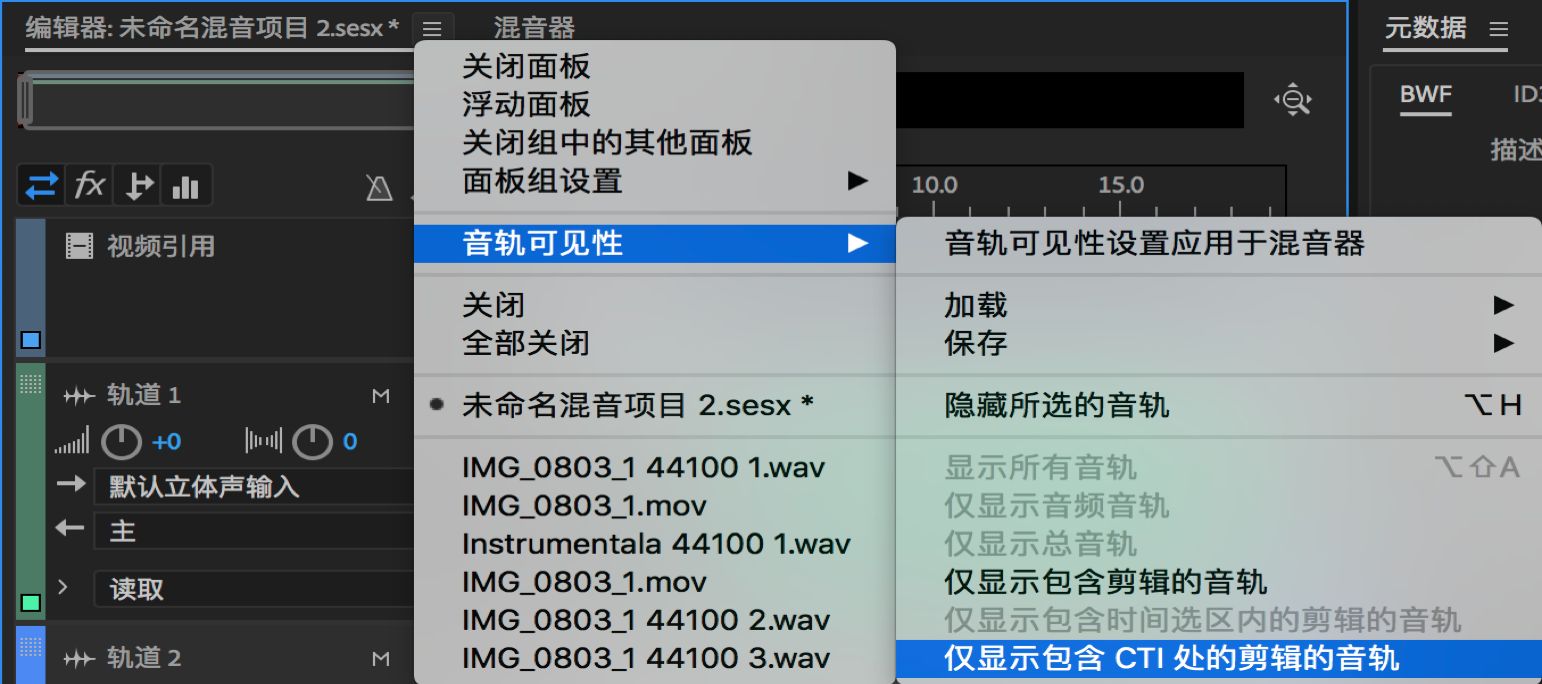Toggle the metronome icon on the toolbar
Screen dimensions: 1542x684
pyautogui.click(x=380, y=185)
